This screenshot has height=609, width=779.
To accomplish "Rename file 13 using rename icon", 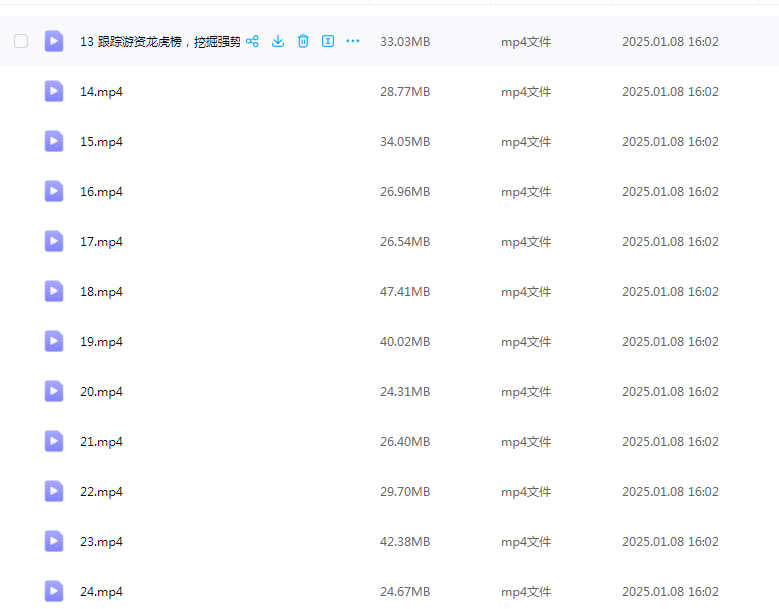I will 328,41.
